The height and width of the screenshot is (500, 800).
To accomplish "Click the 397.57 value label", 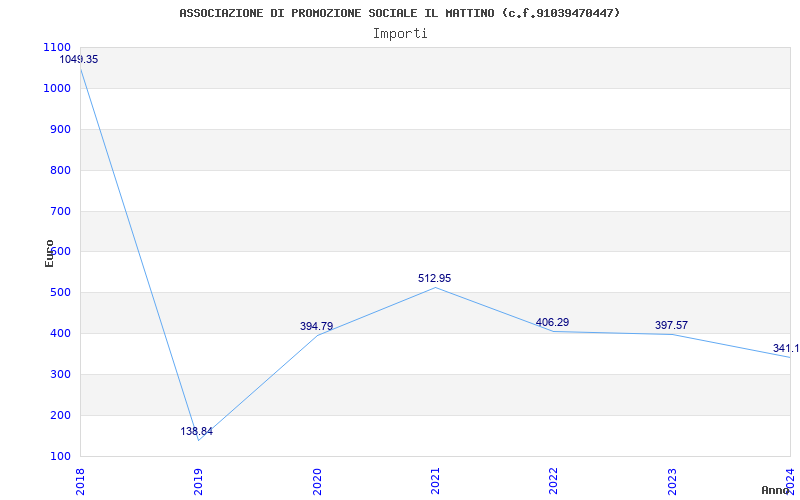I will [671, 325].
